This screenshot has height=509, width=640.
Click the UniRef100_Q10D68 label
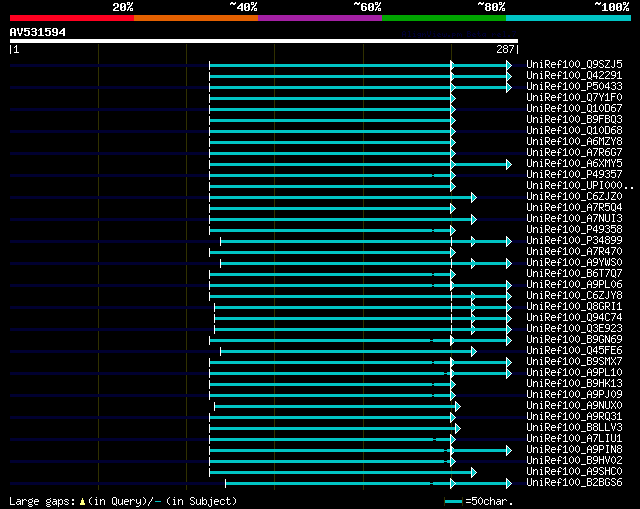[x=574, y=130]
